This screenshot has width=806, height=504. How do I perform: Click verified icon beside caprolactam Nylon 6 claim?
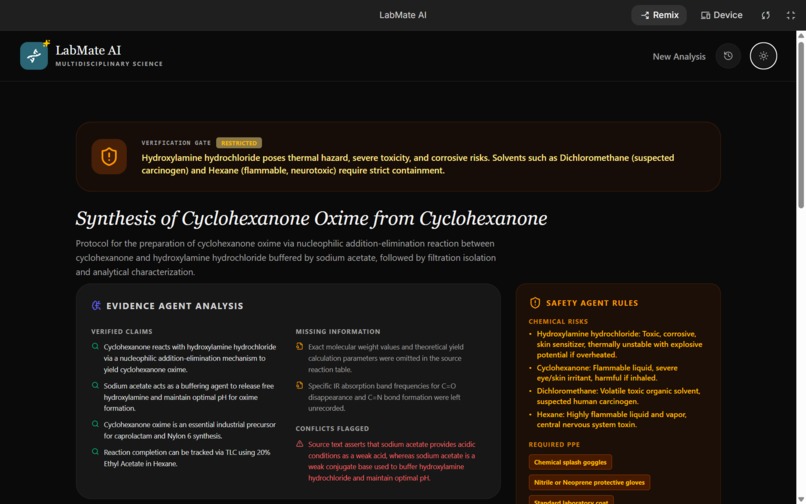click(x=95, y=424)
